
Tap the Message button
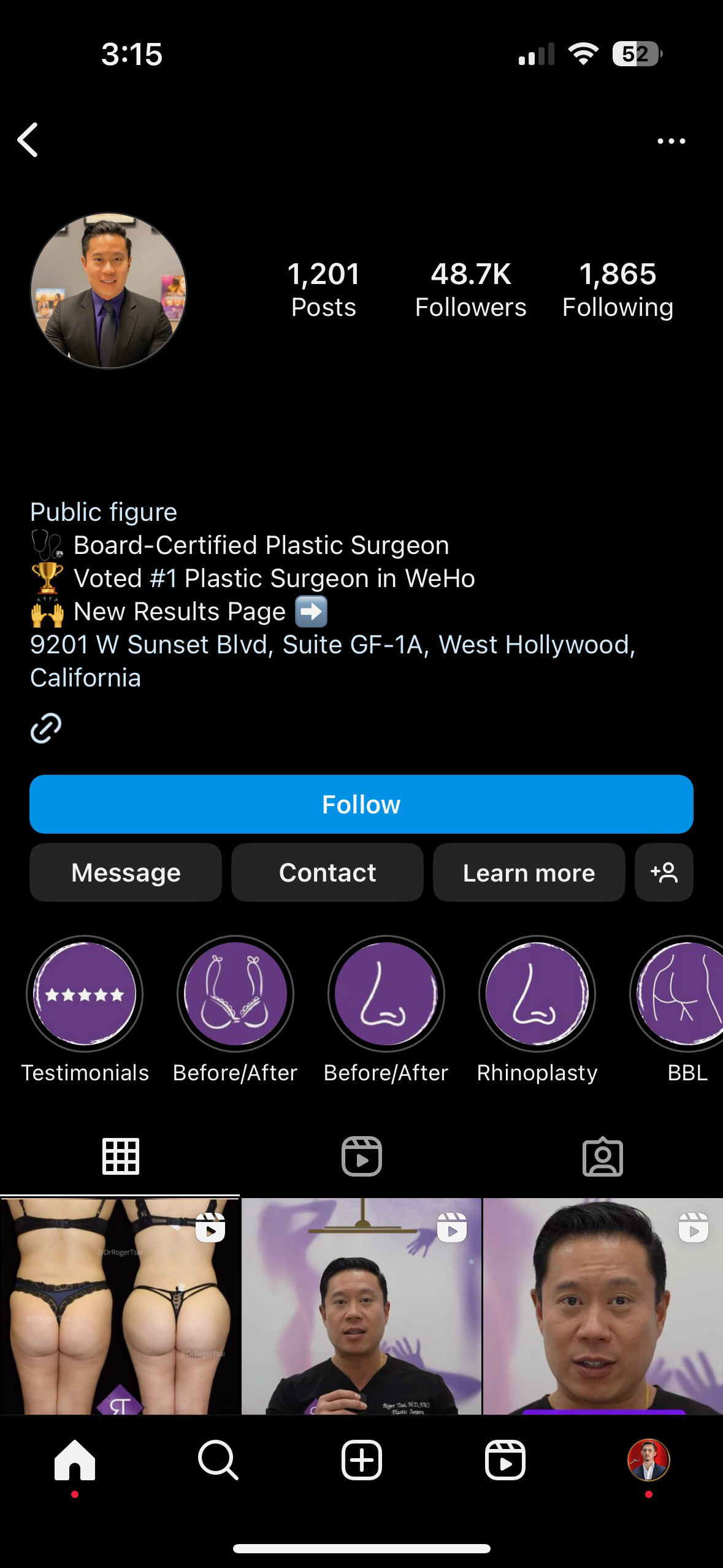(x=126, y=872)
